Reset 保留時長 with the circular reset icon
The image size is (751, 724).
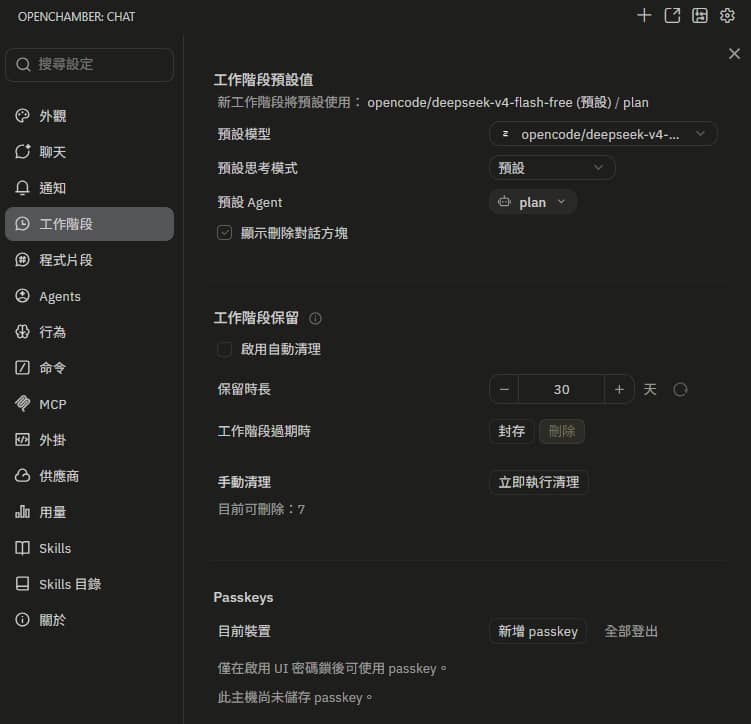point(680,389)
